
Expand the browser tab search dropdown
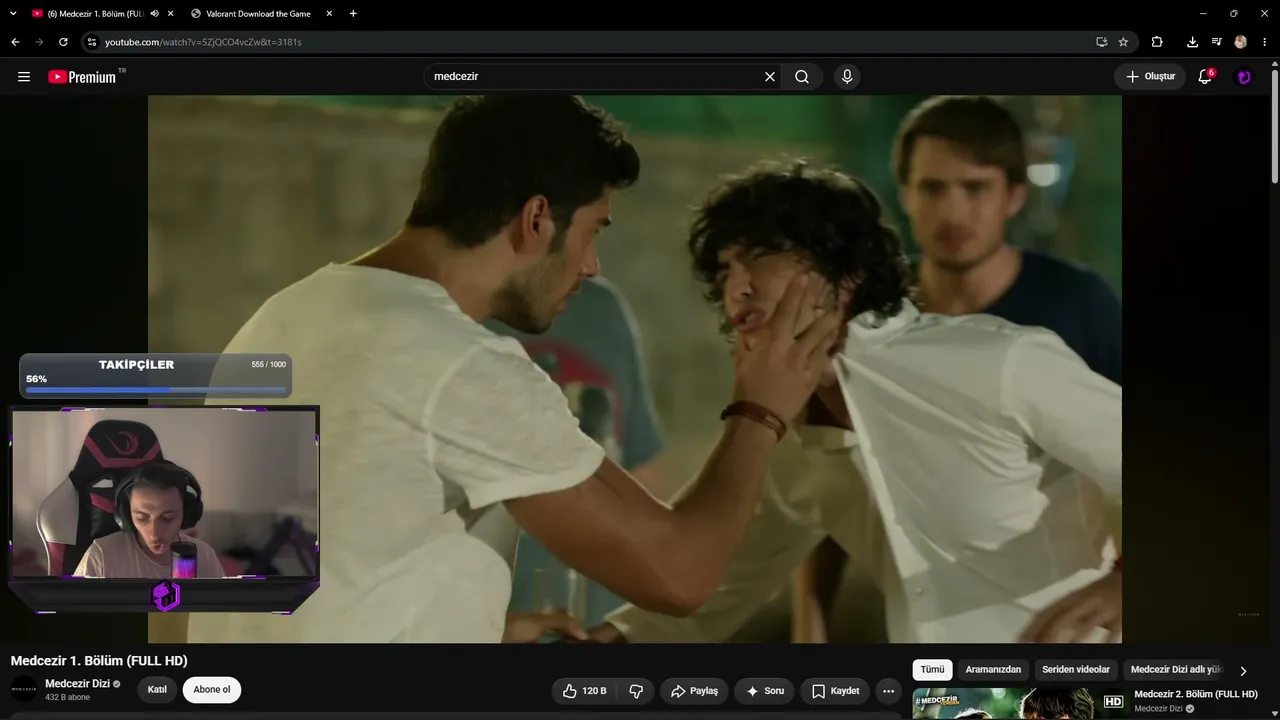[x=13, y=14]
